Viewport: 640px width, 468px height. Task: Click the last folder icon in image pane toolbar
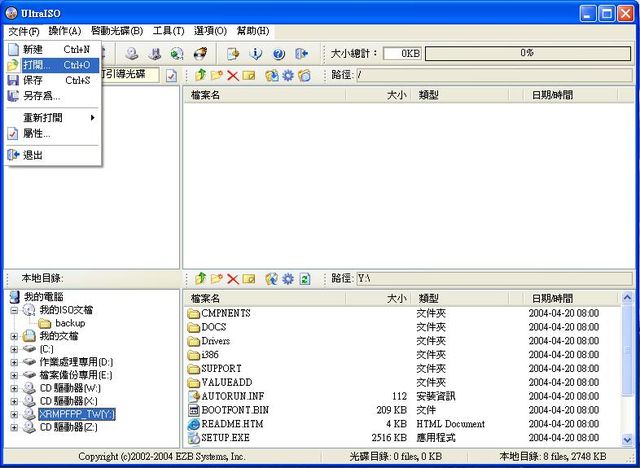pyautogui.click(x=304, y=75)
